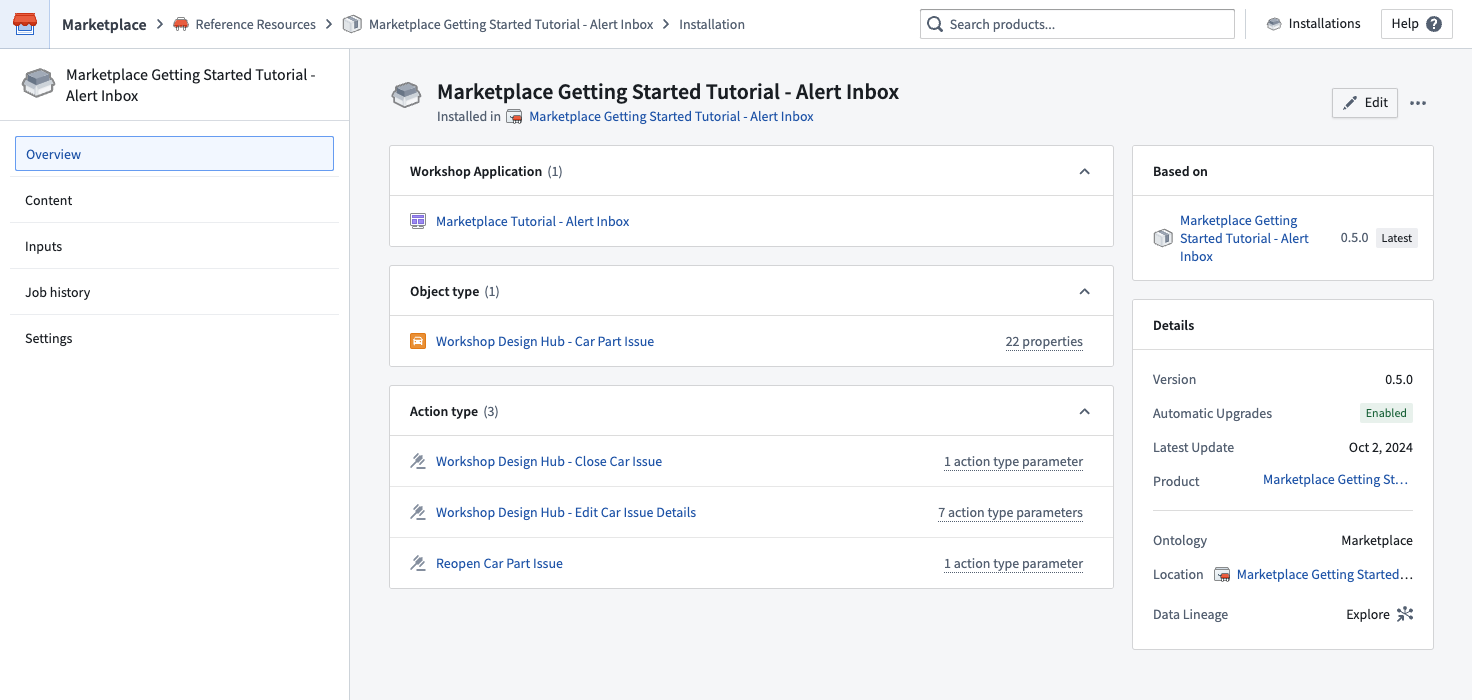
Task: Click the package icon in the breadcrumb
Action: coord(352,24)
